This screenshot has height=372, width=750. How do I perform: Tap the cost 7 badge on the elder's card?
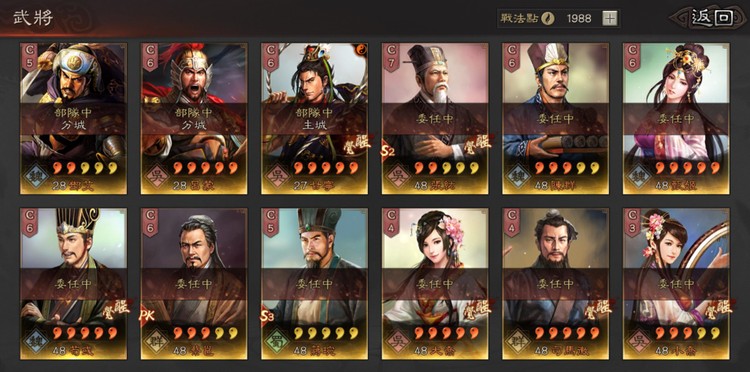tap(391, 57)
